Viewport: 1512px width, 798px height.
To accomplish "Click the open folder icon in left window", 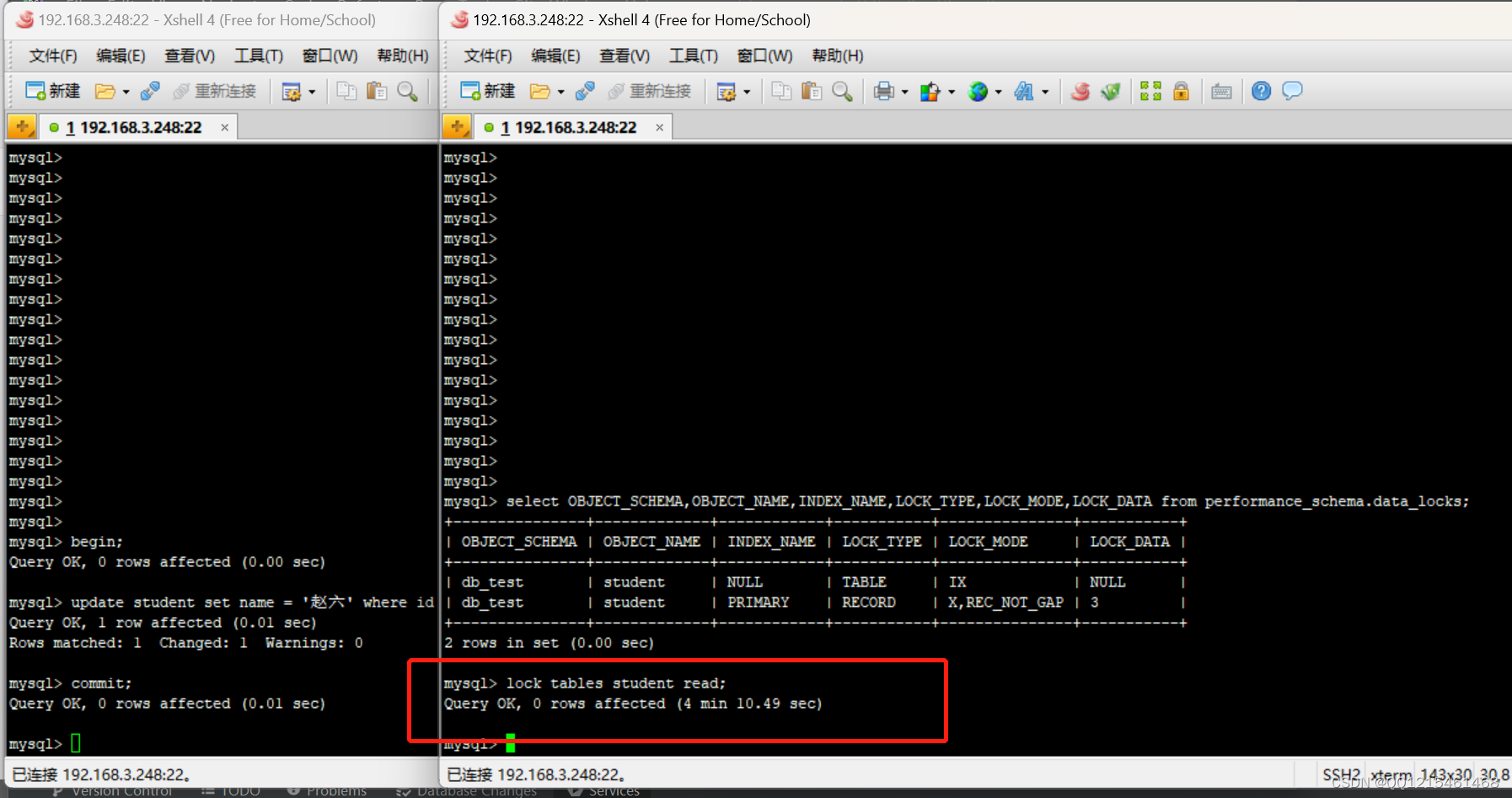I will [105, 91].
